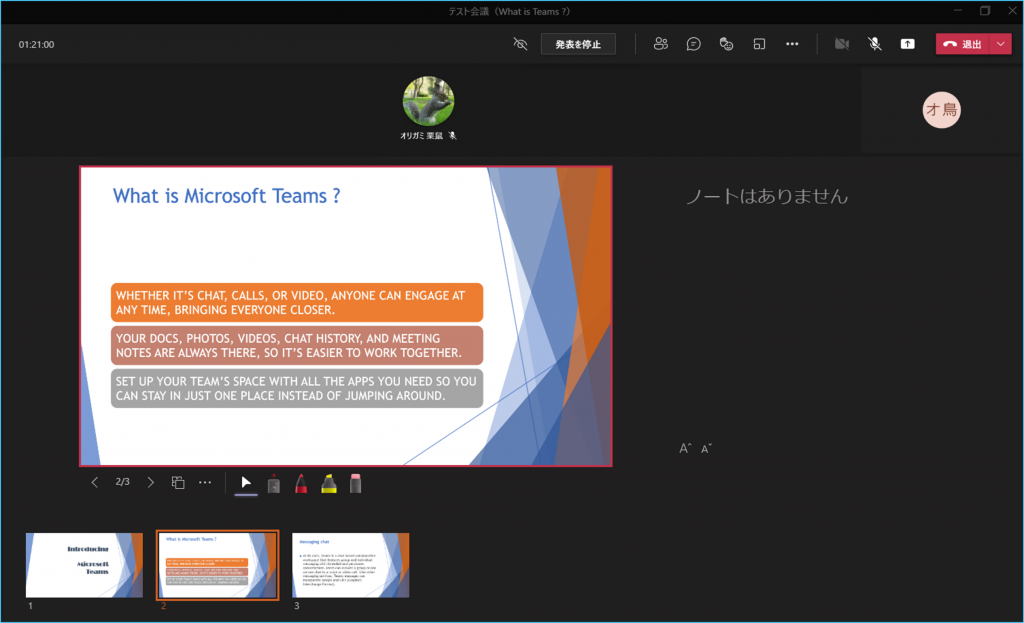Toggle private viewing eye icon

pyautogui.click(x=519, y=44)
